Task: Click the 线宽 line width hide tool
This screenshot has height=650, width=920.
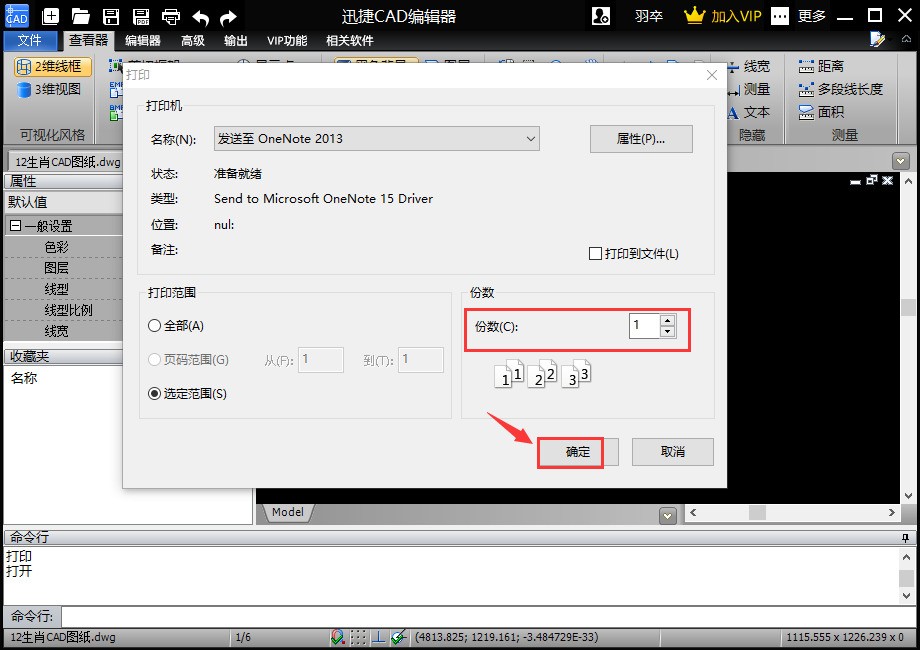Action: click(748, 66)
